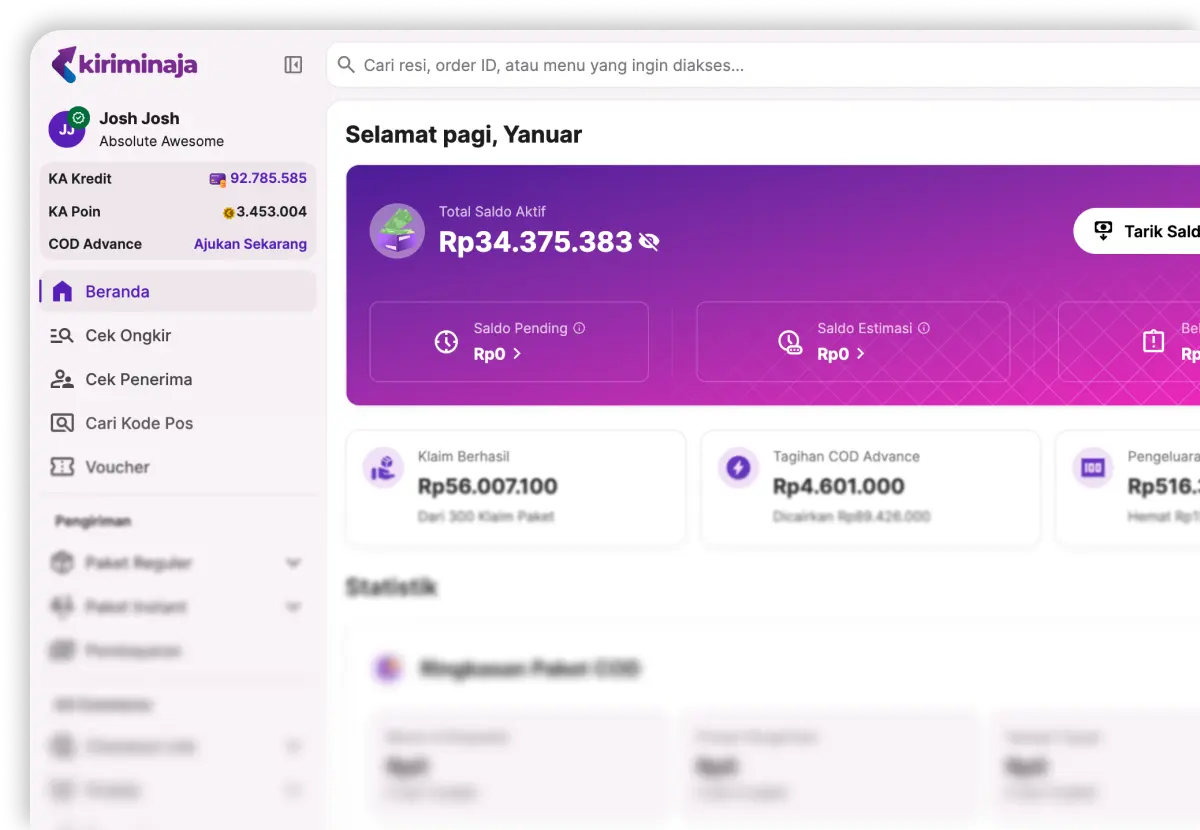Open KA Kredit balance 92.785.585

coord(268,179)
